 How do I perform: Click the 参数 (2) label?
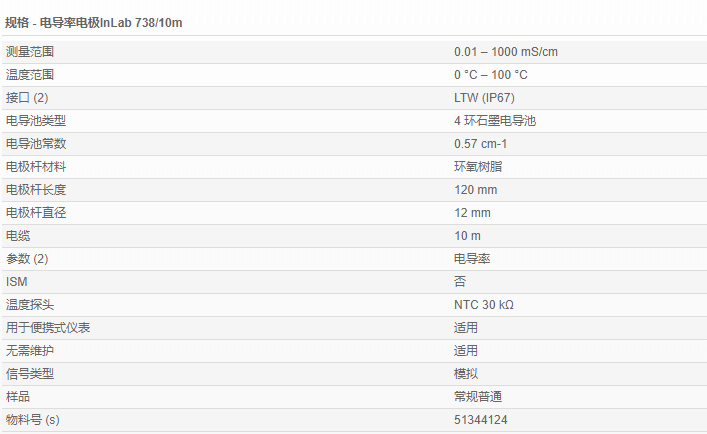click(27, 259)
